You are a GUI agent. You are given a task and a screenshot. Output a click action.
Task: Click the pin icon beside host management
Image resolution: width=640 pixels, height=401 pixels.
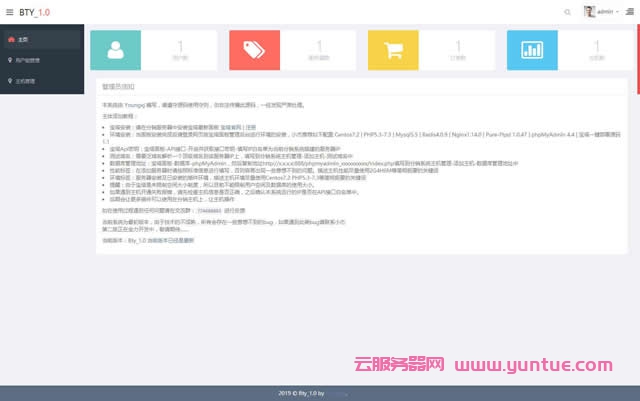[x=9, y=81]
